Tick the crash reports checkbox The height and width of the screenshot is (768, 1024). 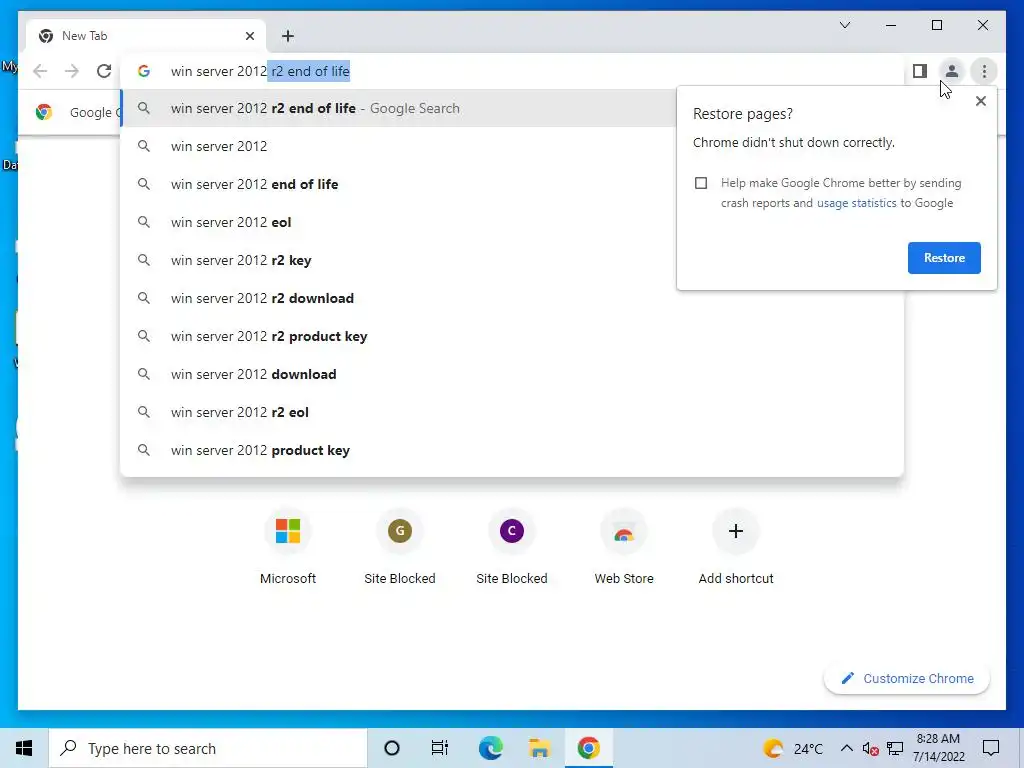coord(701,183)
